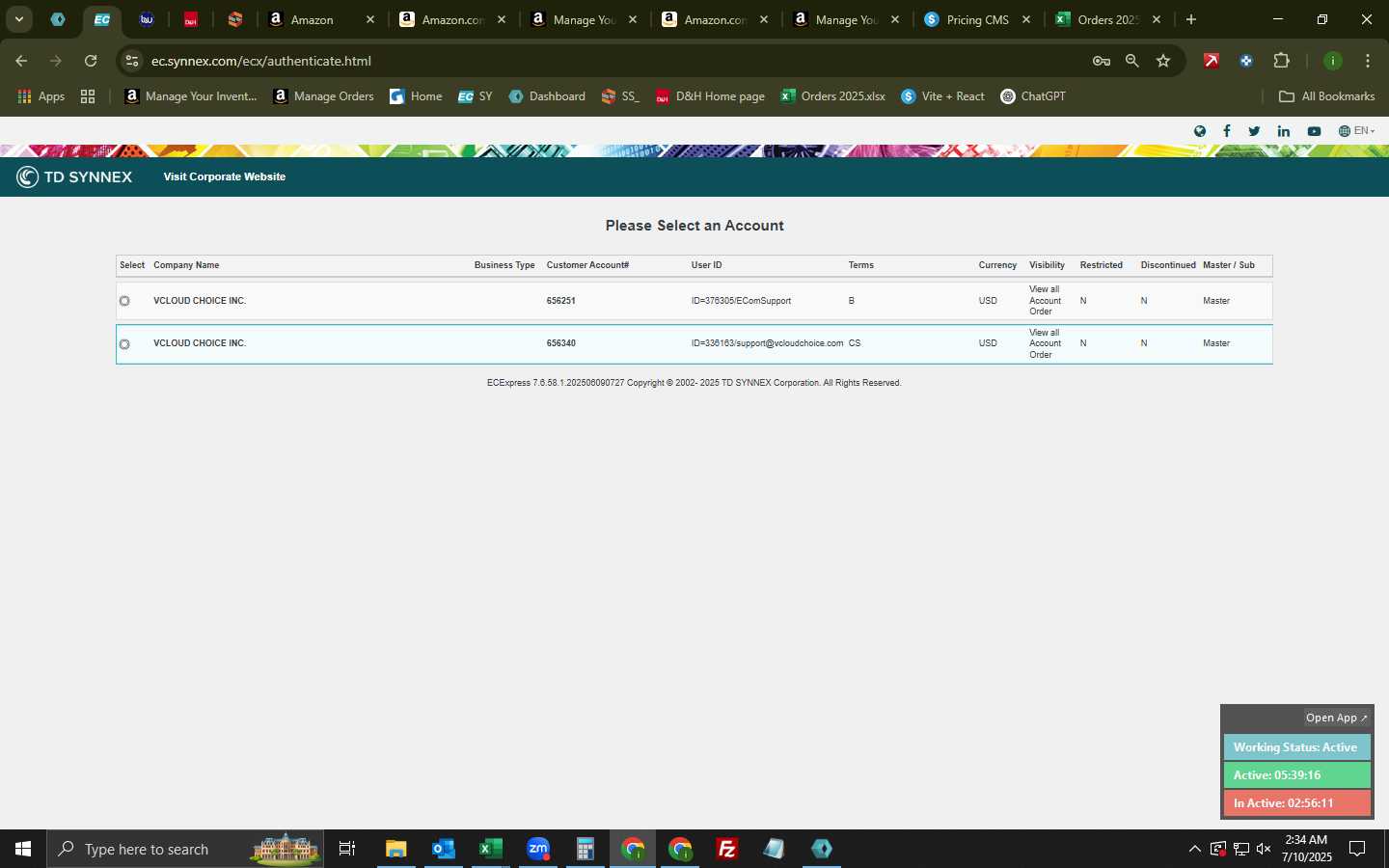
Task: Open the Extensions puzzle icon
Action: pyautogui.click(x=1281, y=61)
